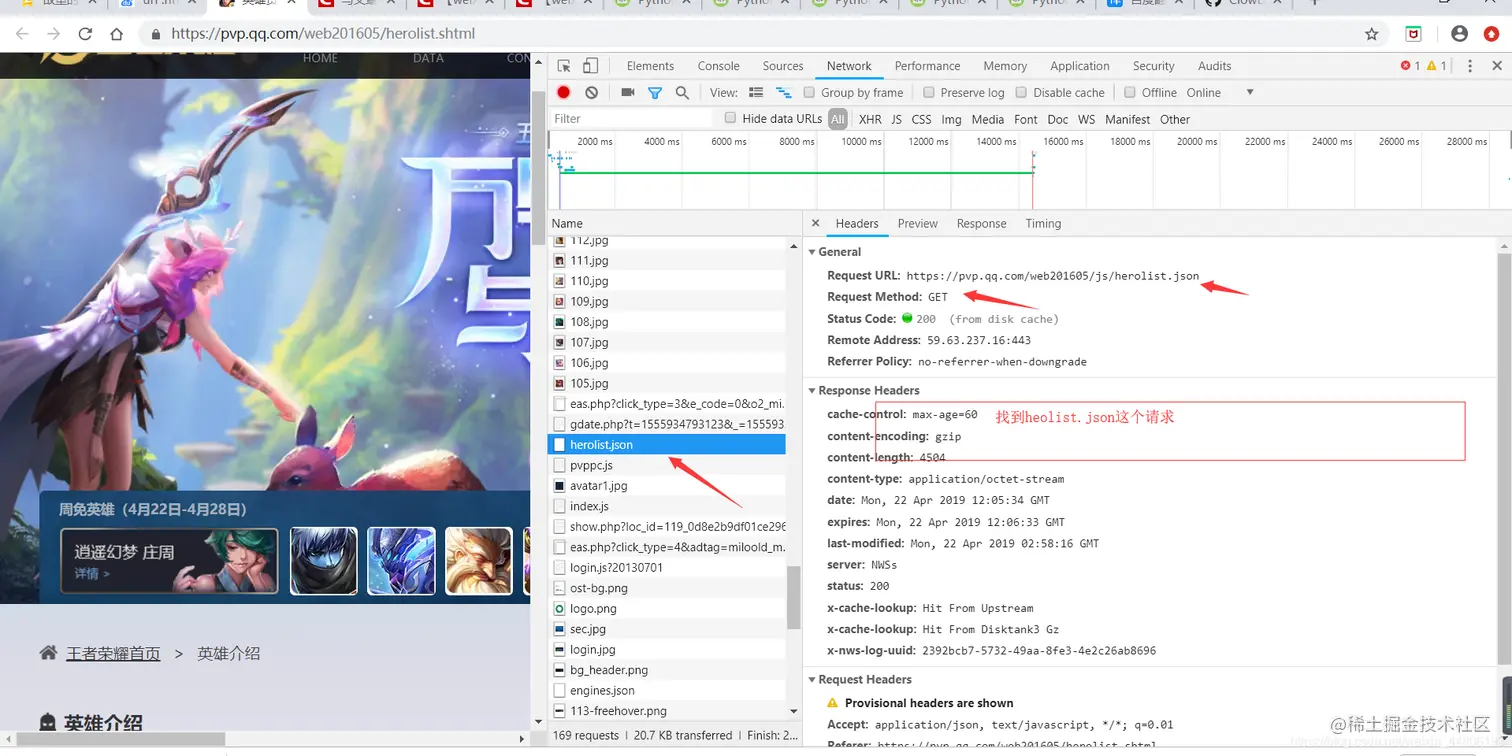The image size is (1512, 756).
Task: Select the herolist.json request row
Action: click(x=668, y=444)
